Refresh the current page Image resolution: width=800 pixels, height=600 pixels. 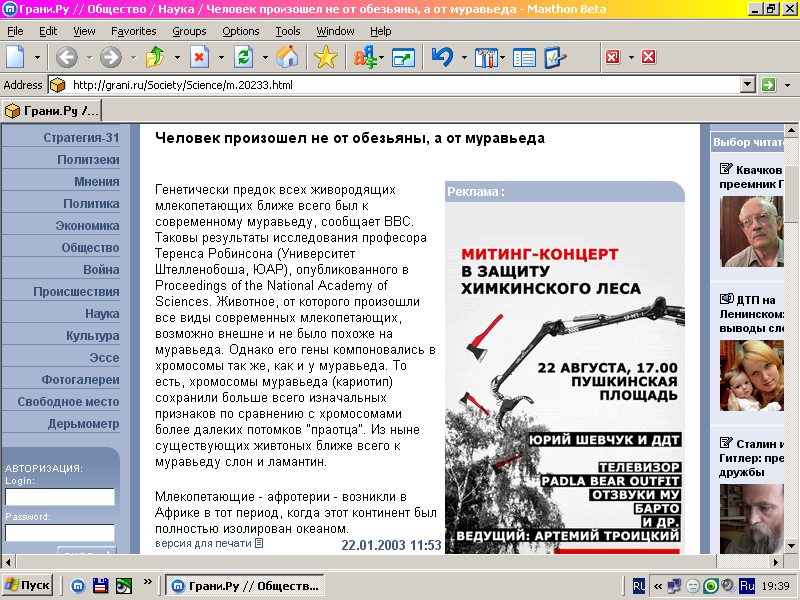[x=243, y=57]
